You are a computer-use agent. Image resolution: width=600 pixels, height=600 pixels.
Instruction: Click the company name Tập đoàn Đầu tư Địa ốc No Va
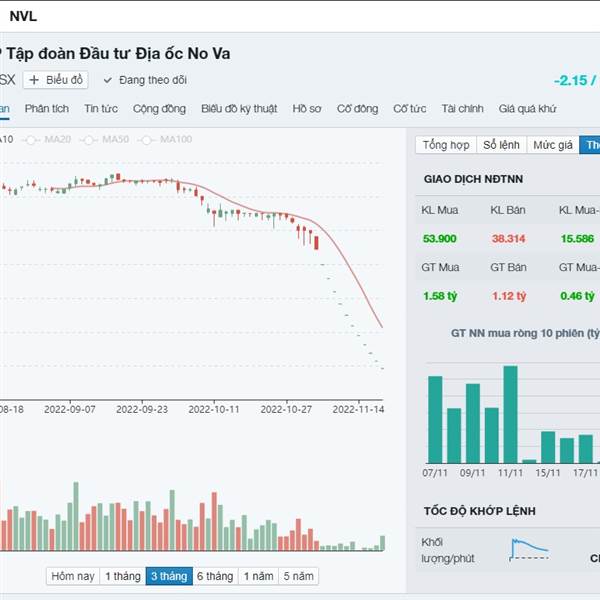[x=118, y=54]
